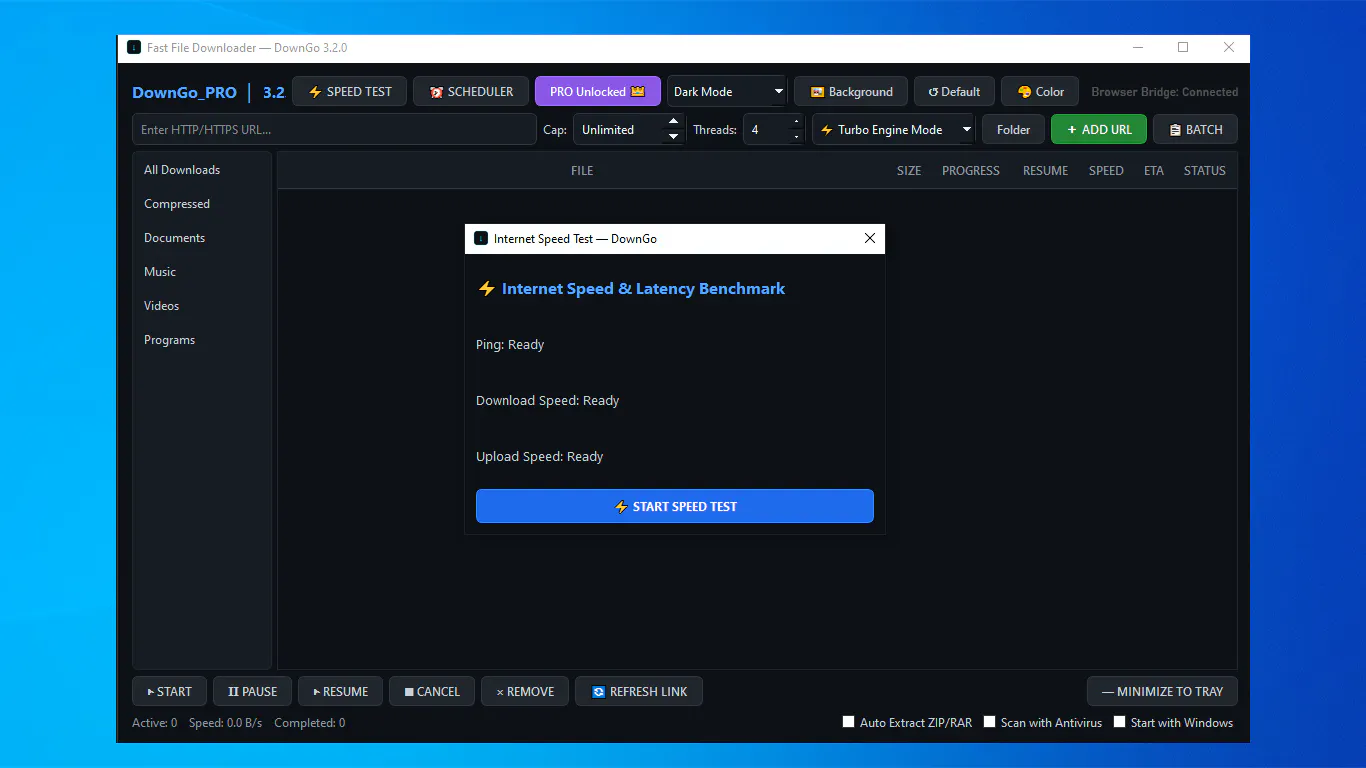Screen dimensions: 1366x768
Task: Click the REFRESH LINK button
Action: [639, 691]
